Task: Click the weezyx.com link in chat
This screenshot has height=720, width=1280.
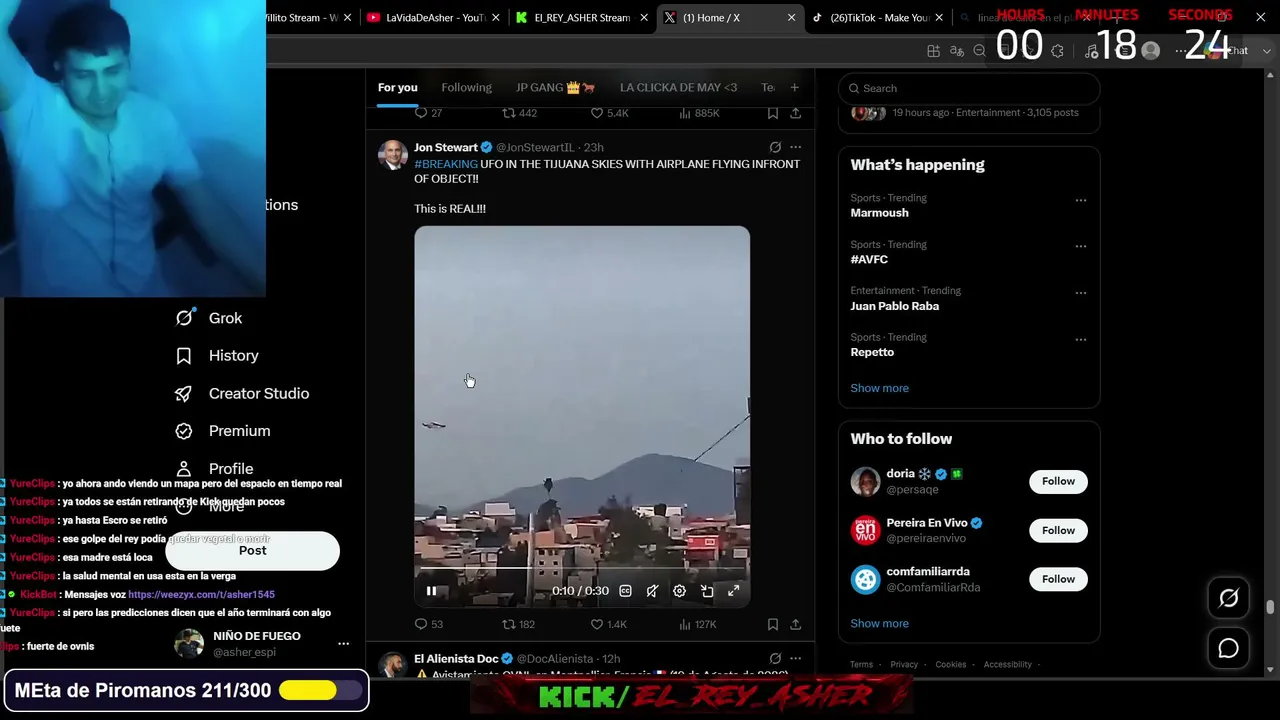Action: (x=201, y=595)
